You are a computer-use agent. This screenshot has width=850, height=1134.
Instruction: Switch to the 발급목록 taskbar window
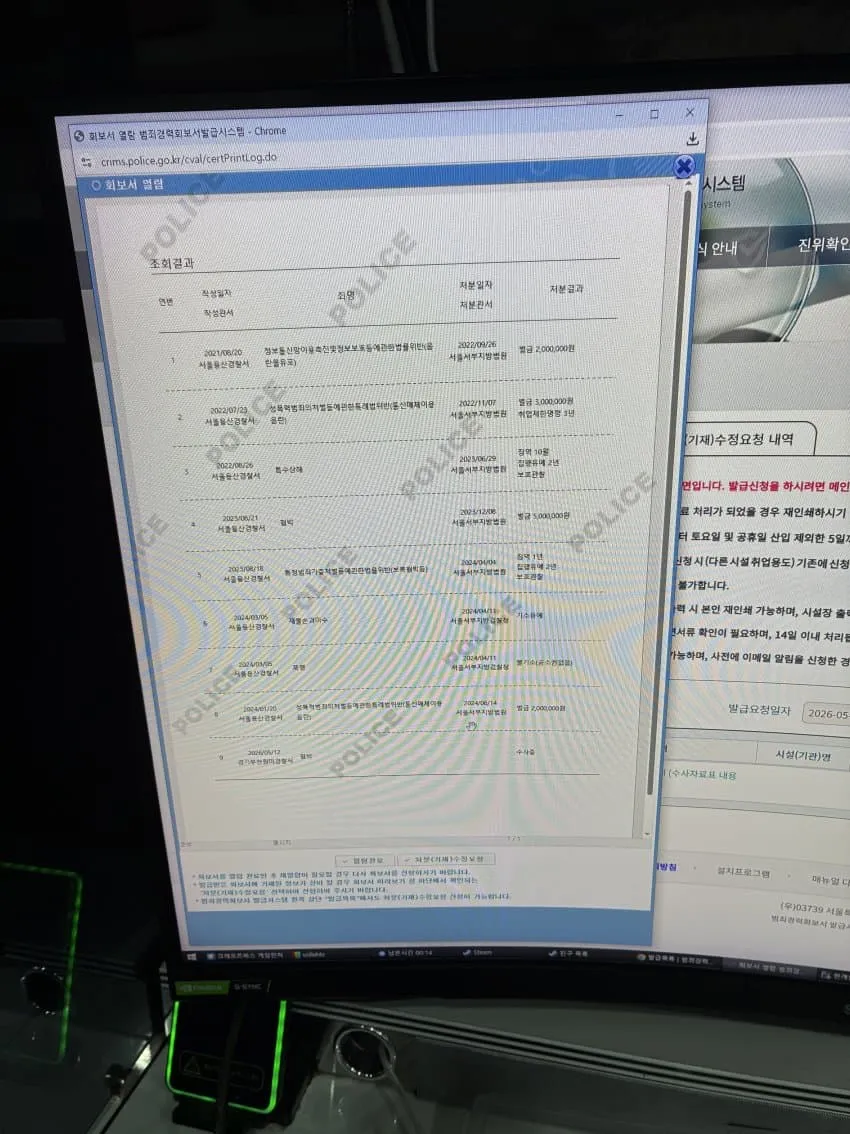pos(674,958)
